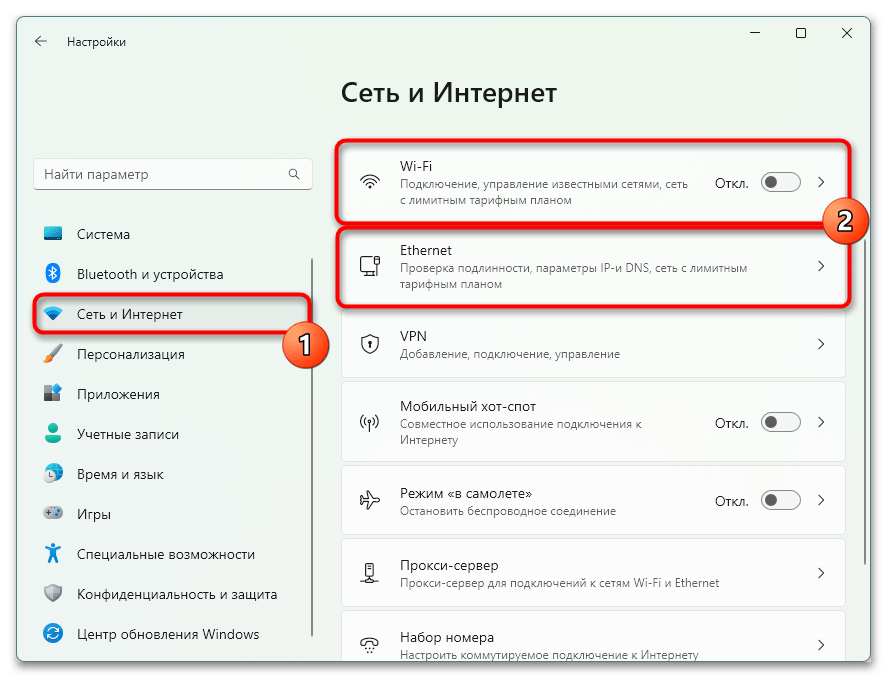Click Откл. label next to Мобильный хот-спот

[x=731, y=423]
